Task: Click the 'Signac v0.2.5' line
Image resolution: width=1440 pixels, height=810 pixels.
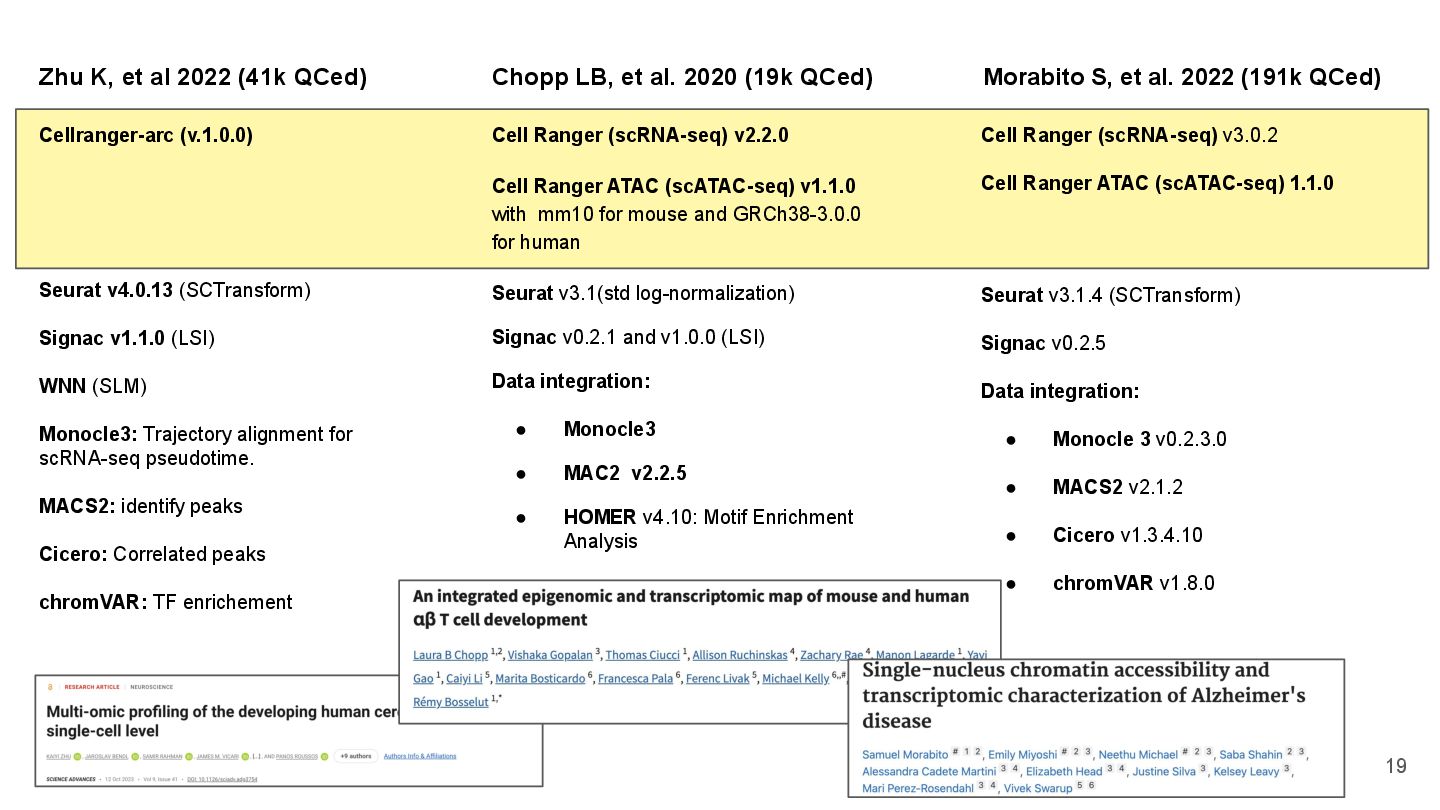Action: coord(1043,343)
